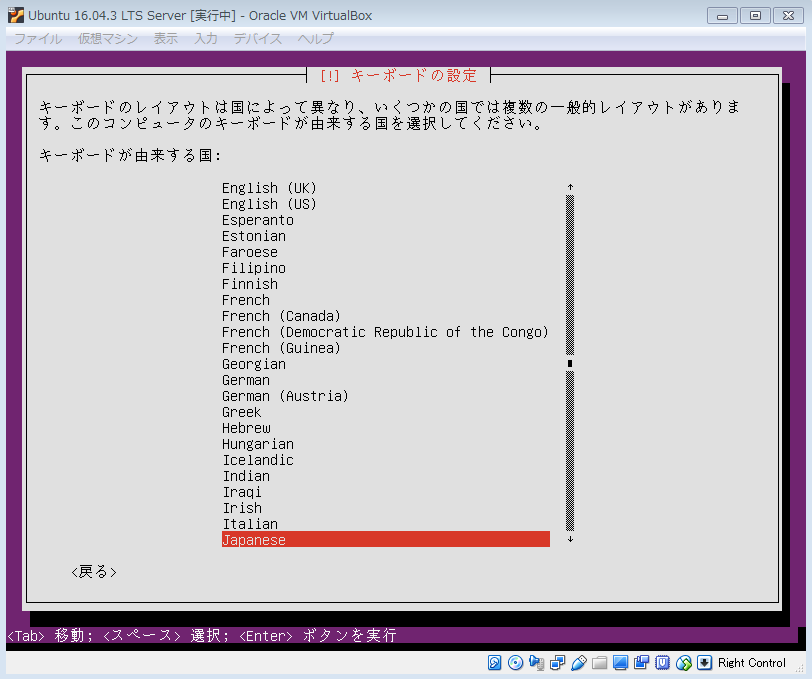This screenshot has height=679, width=812.
Task: Choose English (US) keyboard layout
Action: pyautogui.click(x=269, y=204)
